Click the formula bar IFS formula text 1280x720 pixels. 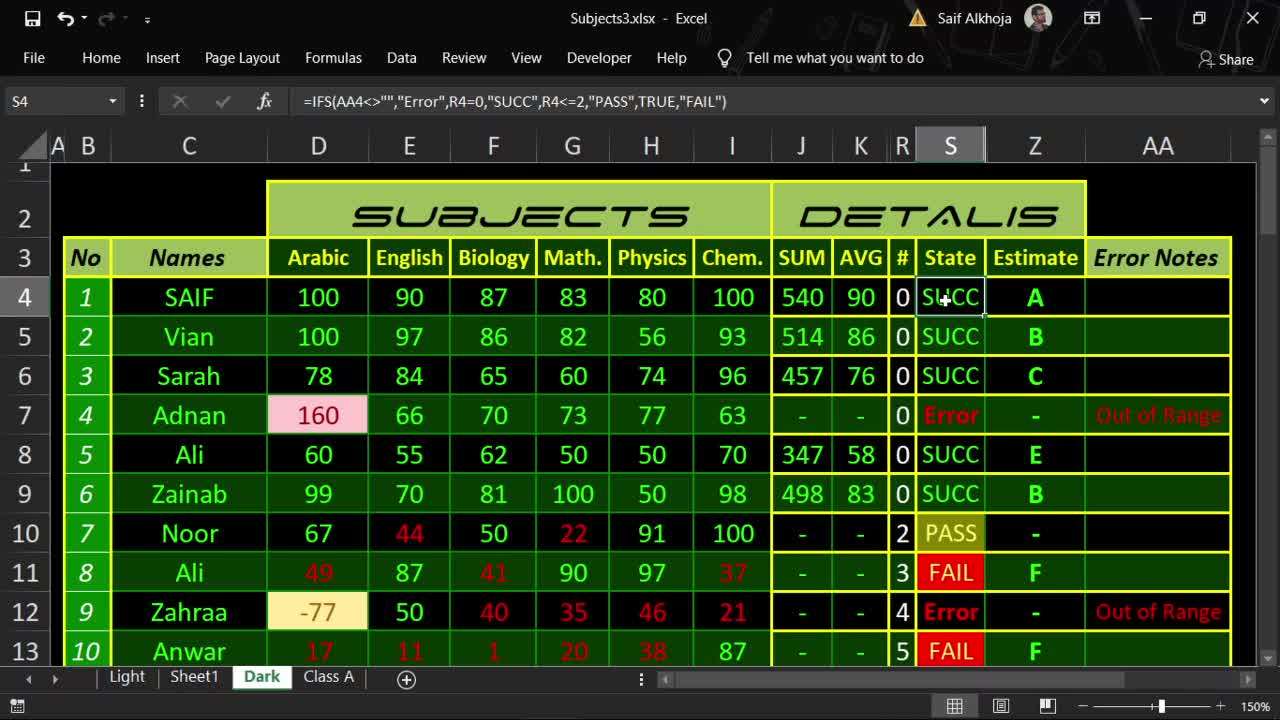click(x=514, y=101)
